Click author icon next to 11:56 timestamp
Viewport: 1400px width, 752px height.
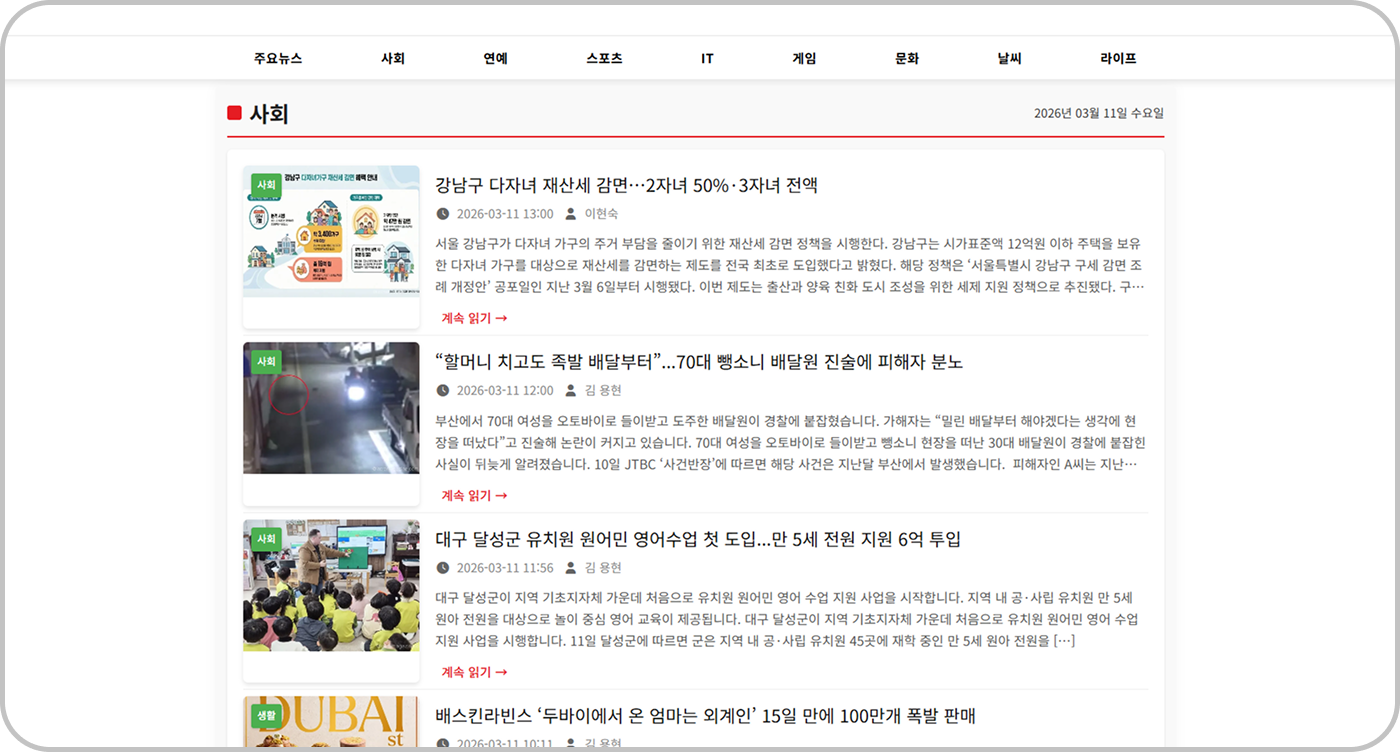(x=571, y=568)
